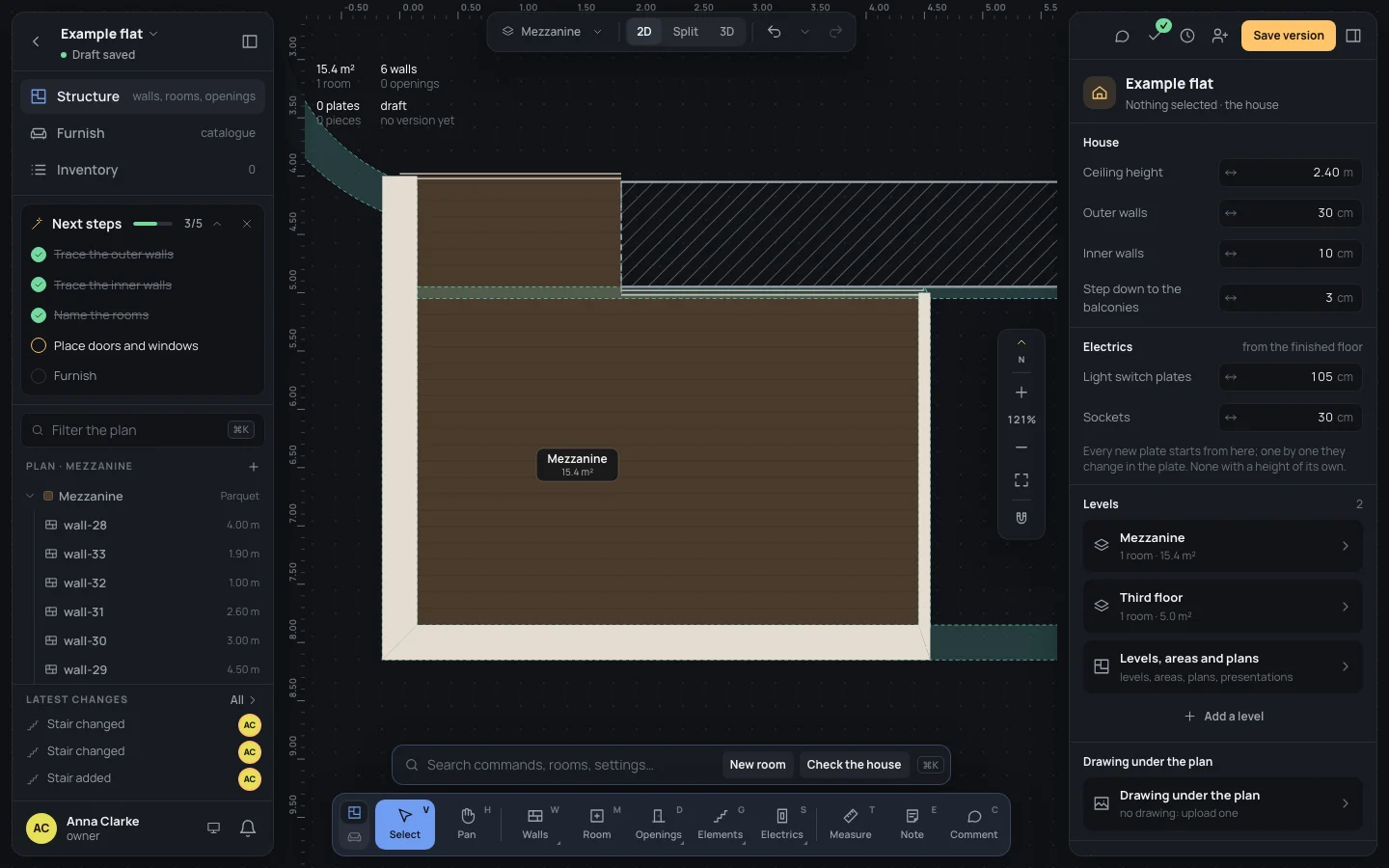Screen dimensions: 1389x868
Task: Check off the Furnish step
Action: [39, 376]
